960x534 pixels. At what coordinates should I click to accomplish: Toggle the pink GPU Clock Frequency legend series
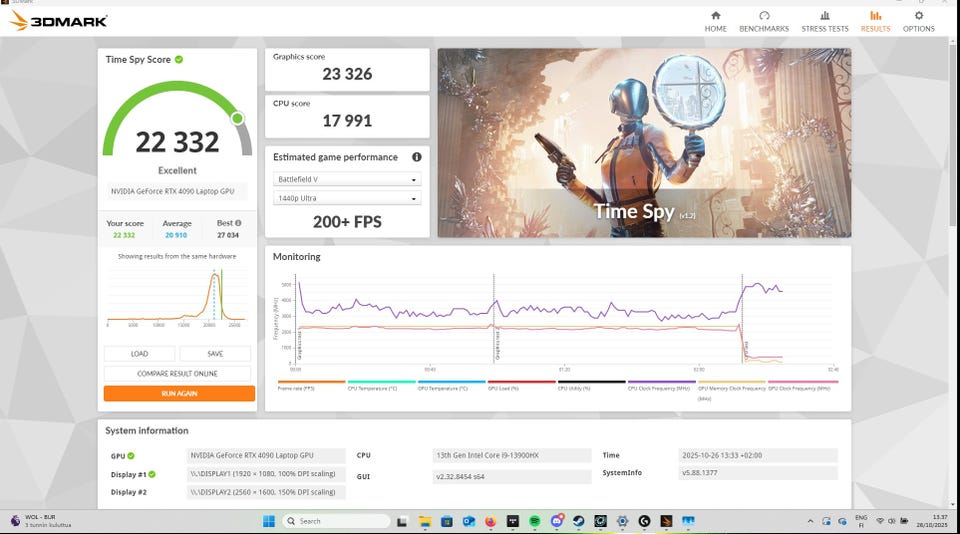point(803,385)
